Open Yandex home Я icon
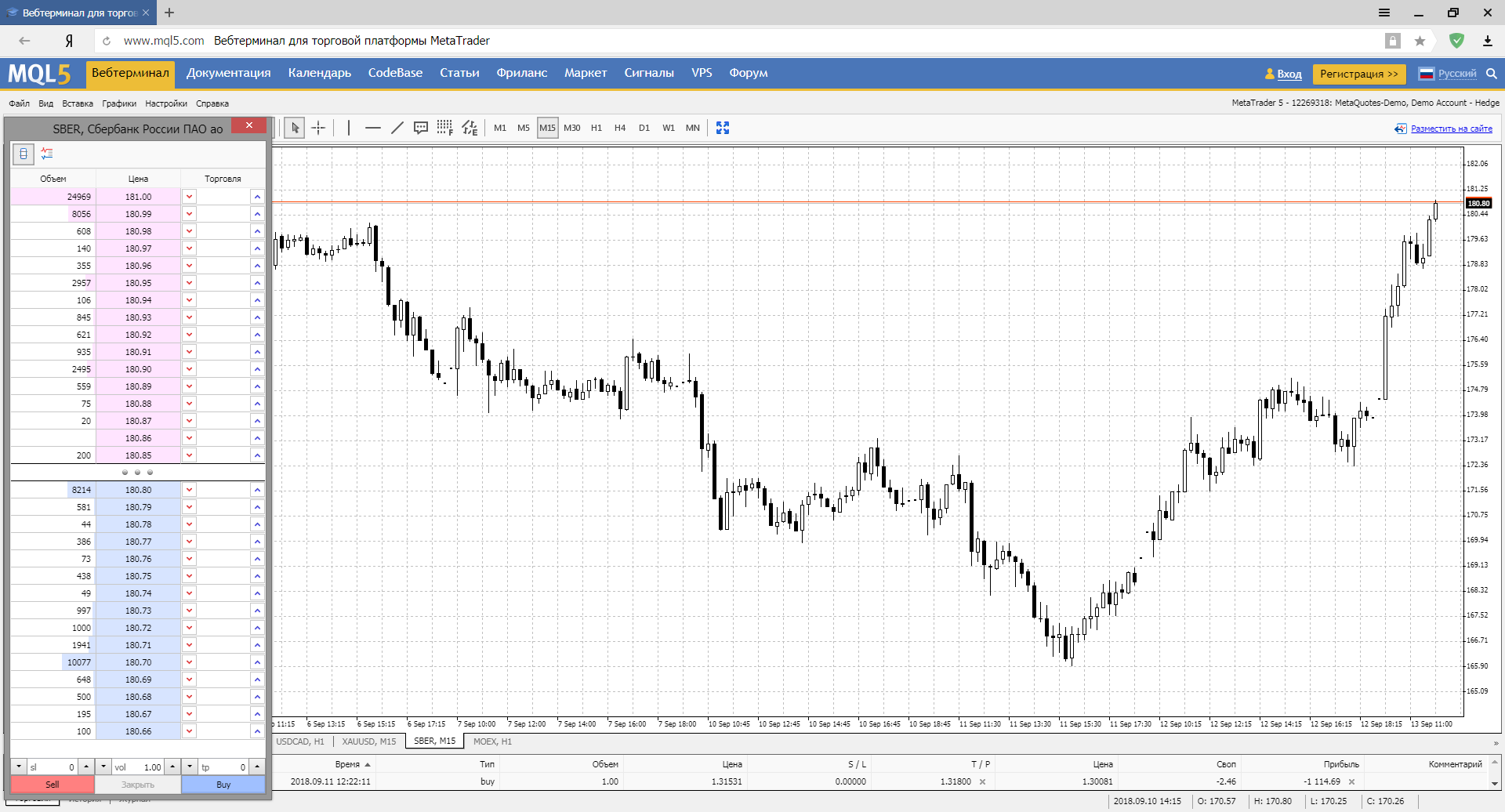 69,41
